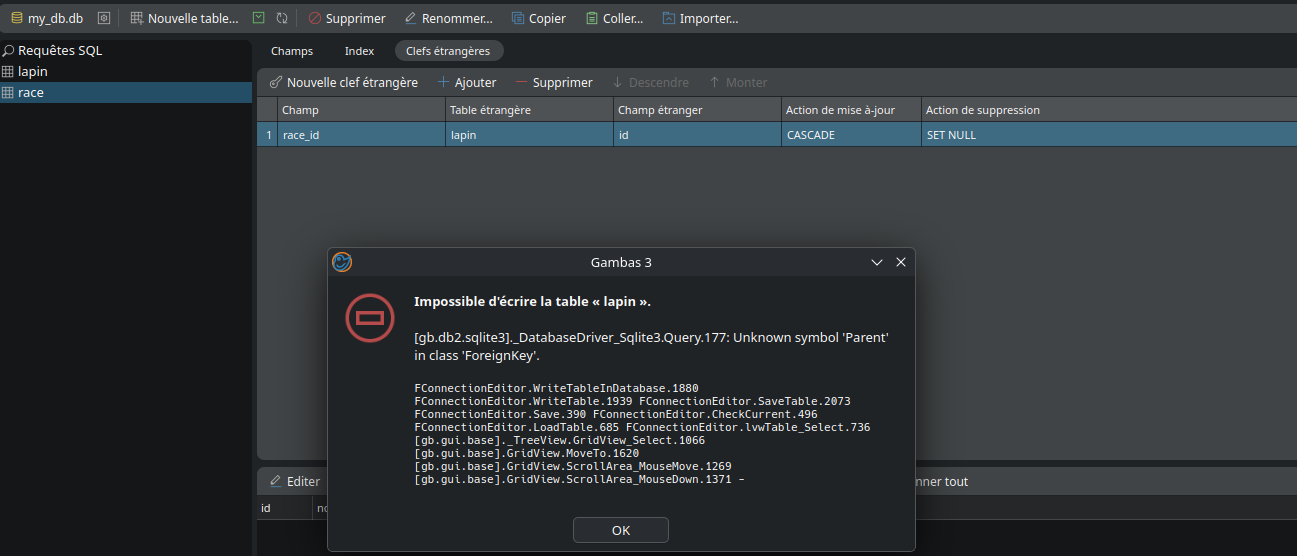This screenshot has height=556, width=1297.
Task: Switch to the Champs tab
Action: [x=292, y=51]
